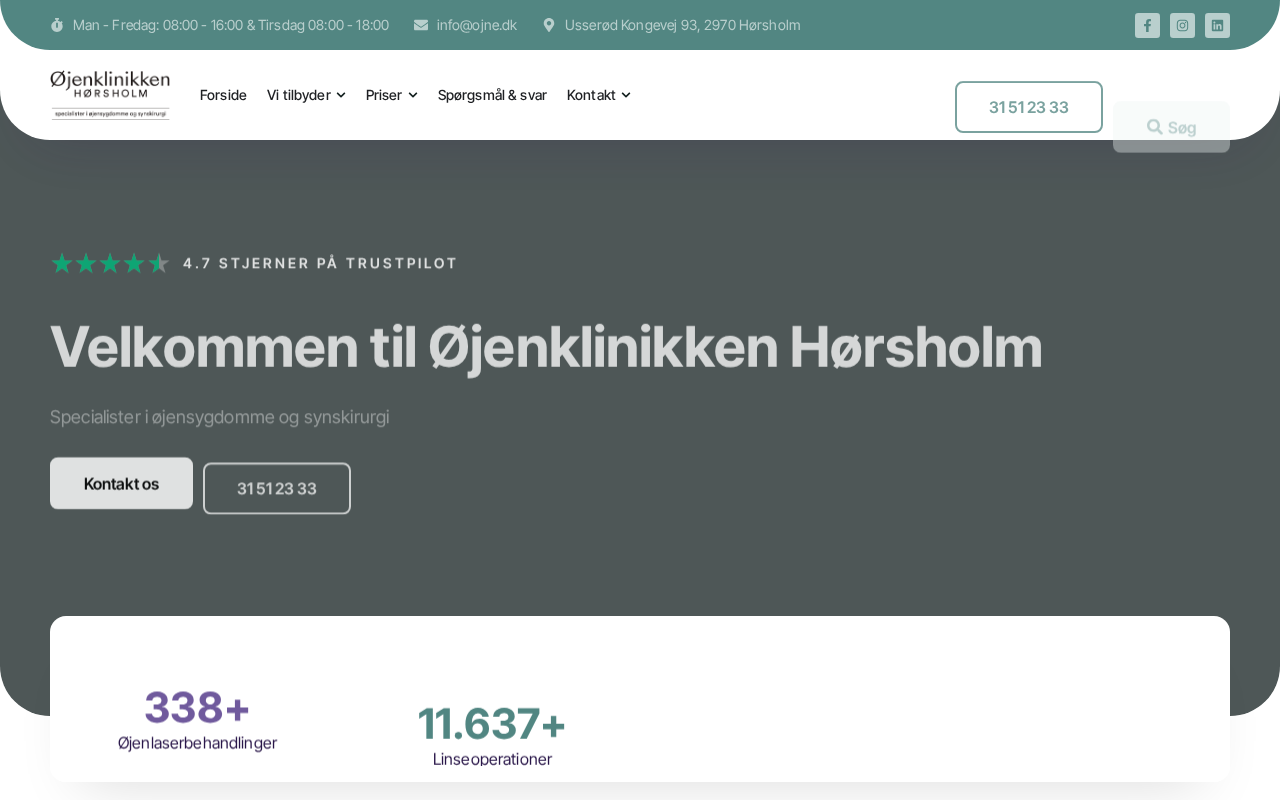Viewport: 1280px width, 800px height.
Task: Expand the Vi tilbyder dropdown arrow
Action: pyautogui.click(x=341, y=95)
